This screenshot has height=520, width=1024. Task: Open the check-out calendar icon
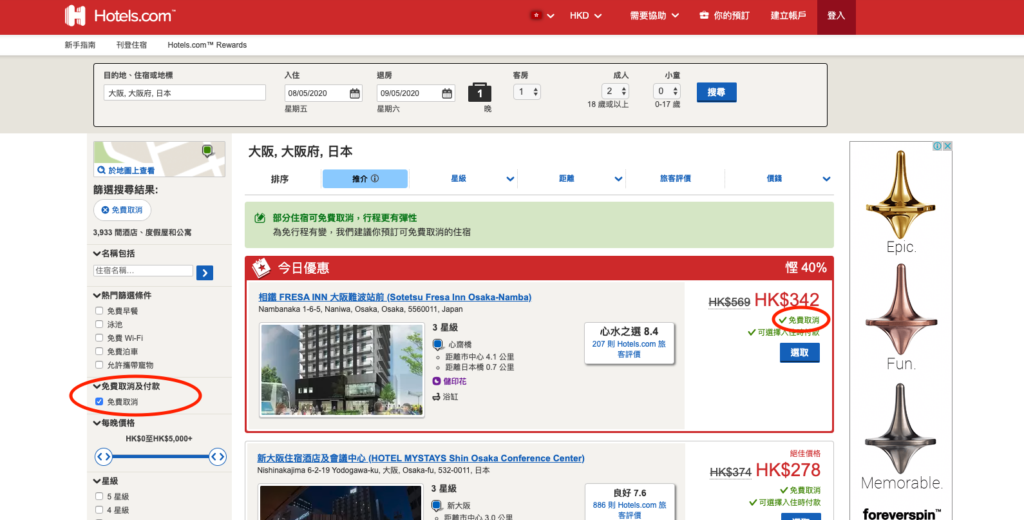click(x=447, y=93)
